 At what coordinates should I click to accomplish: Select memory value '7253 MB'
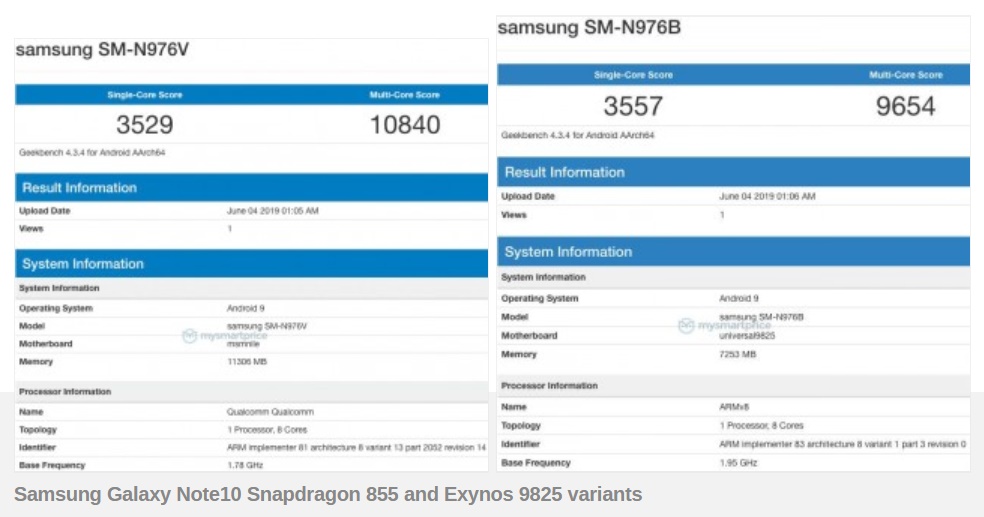click(737, 354)
